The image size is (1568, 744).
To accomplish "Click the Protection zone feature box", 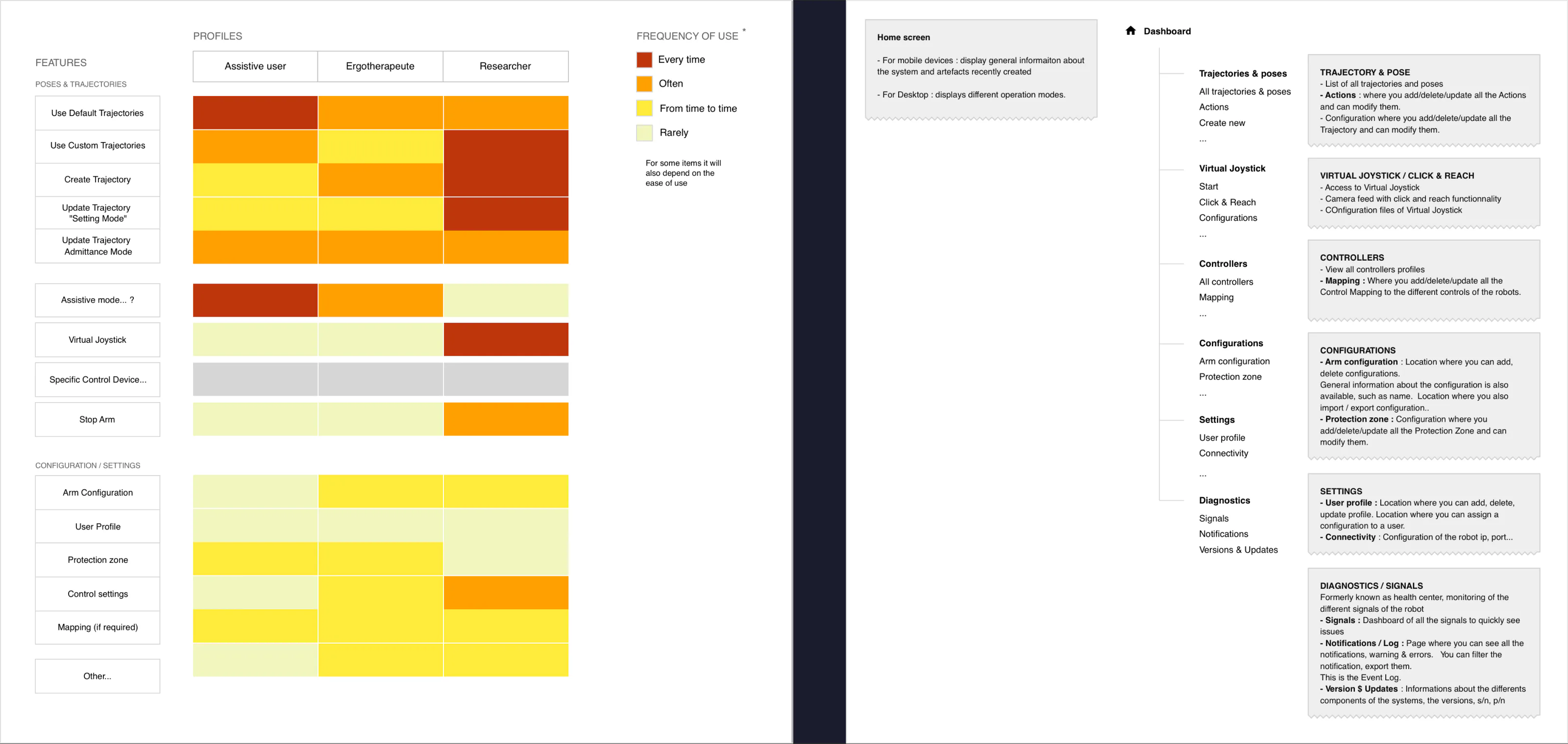I will coord(98,560).
